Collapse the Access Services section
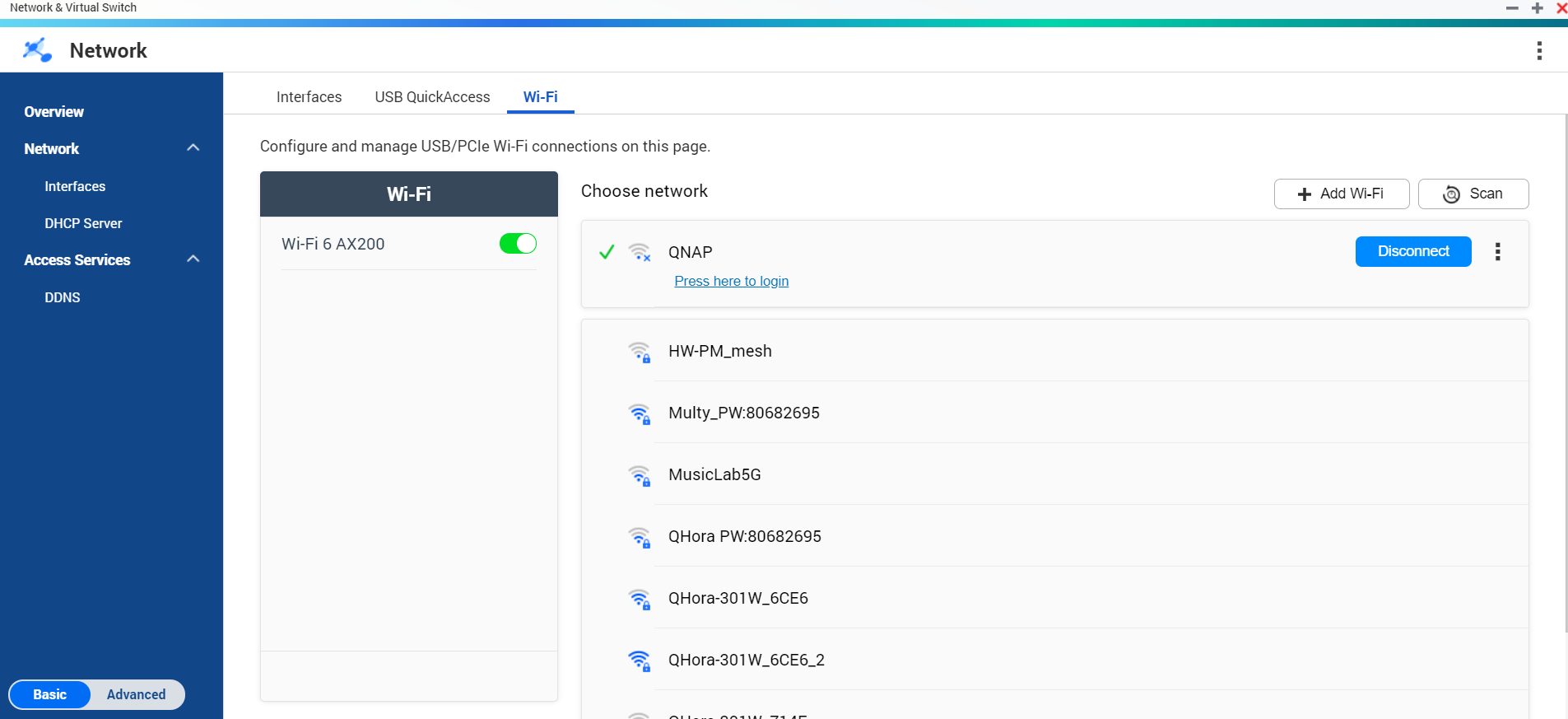Viewport: 1568px width, 719px height. (x=193, y=259)
